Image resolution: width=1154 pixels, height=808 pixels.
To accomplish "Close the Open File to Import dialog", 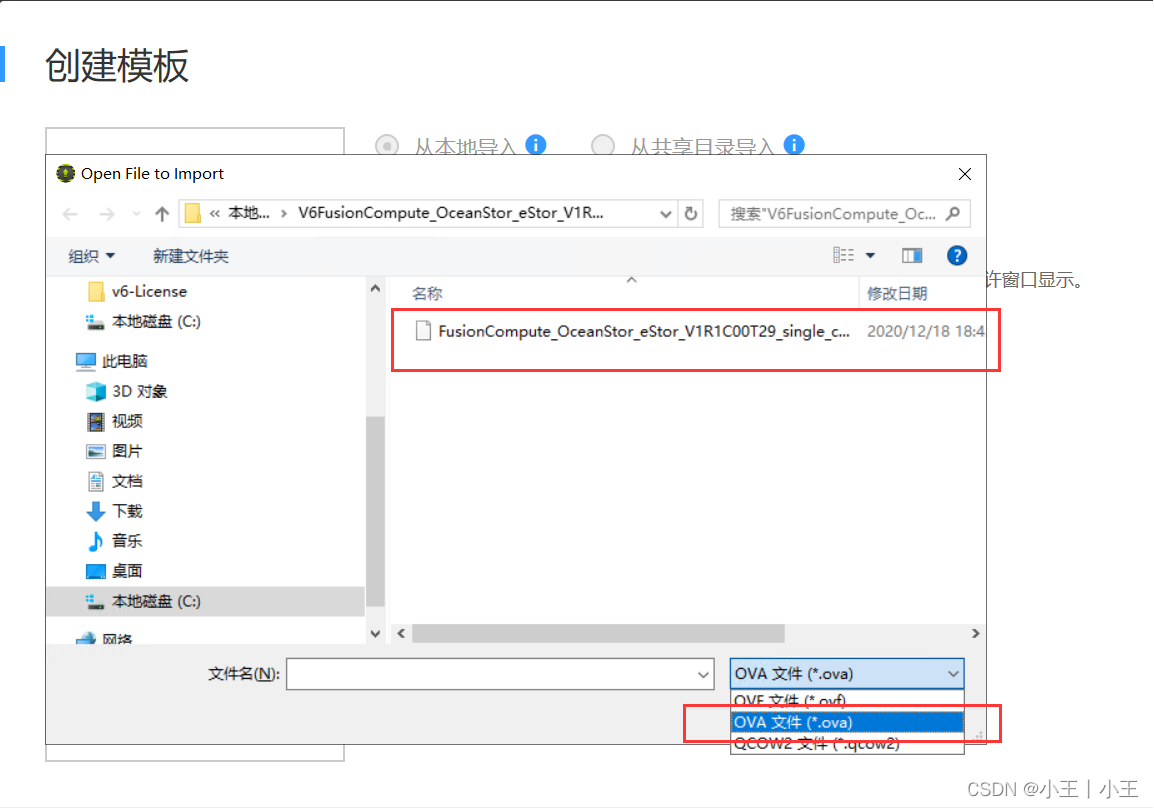I will (965, 174).
